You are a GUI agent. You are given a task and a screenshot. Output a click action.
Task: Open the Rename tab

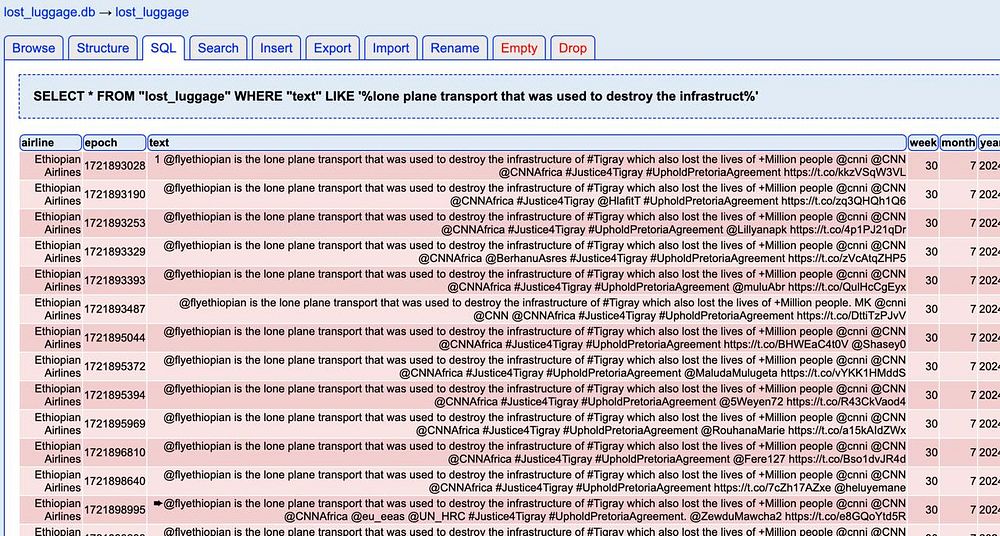pos(455,48)
